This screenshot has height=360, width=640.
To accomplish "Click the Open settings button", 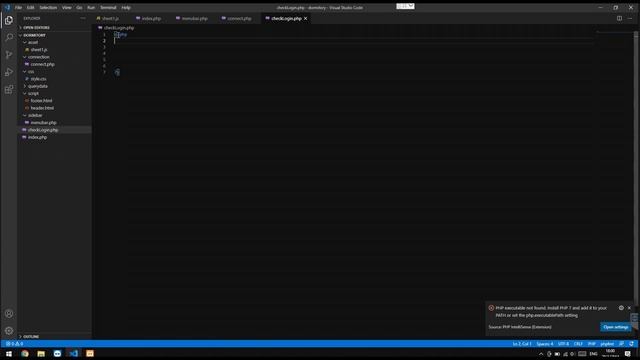I will coord(616,327).
